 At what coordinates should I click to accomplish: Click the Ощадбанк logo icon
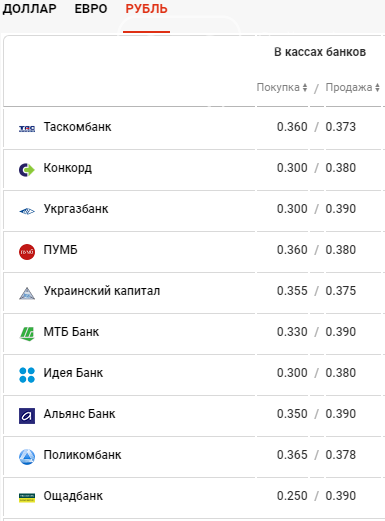click(x=27, y=498)
